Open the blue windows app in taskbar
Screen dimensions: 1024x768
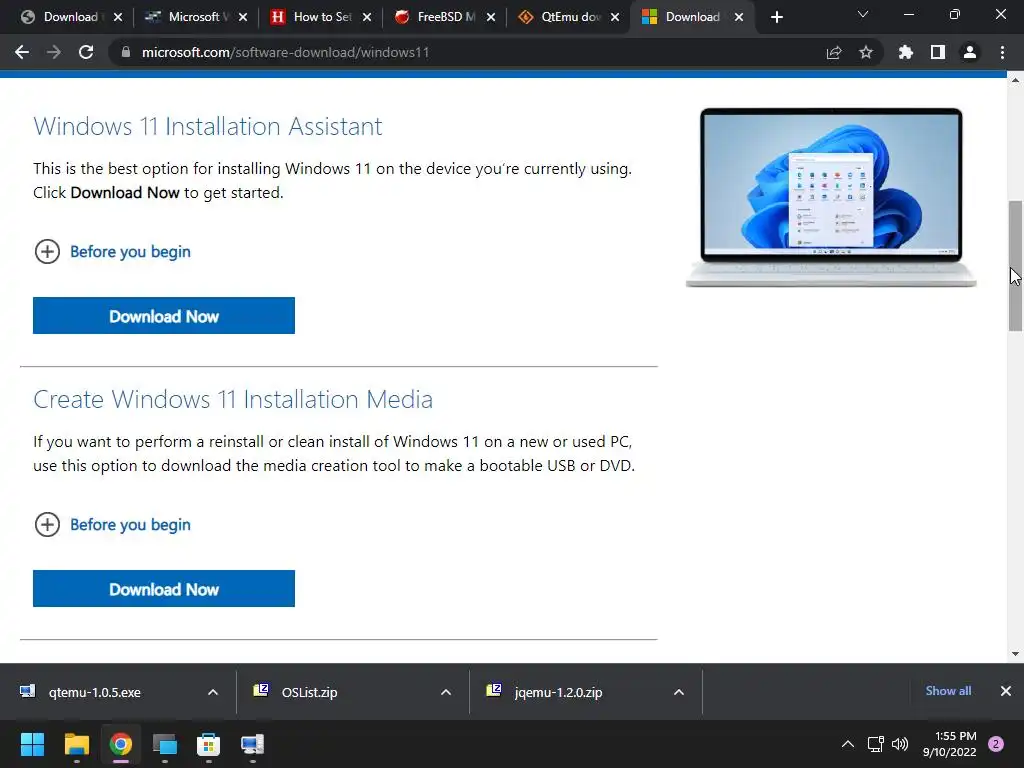click(x=165, y=744)
